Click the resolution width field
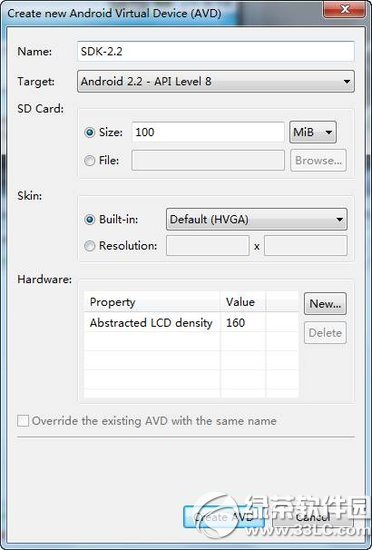The width and height of the screenshot is (372, 550). (208, 246)
